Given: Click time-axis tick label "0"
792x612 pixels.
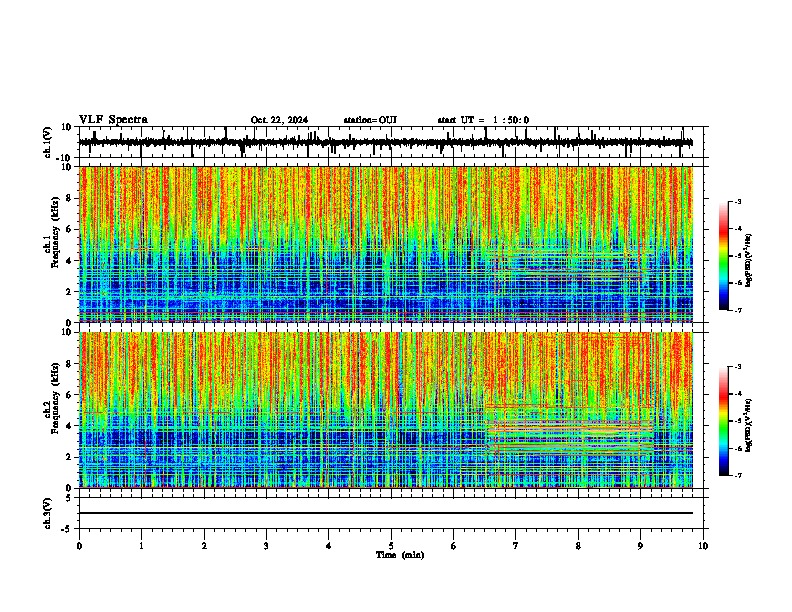Looking at the screenshot, I should 79,546.
